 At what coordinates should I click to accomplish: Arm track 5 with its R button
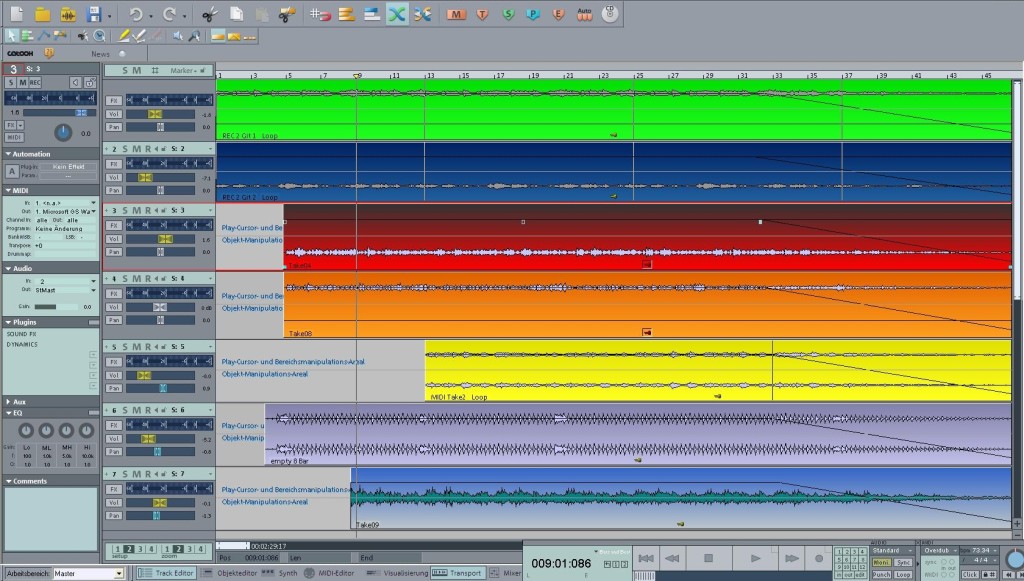tap(148, 347)
